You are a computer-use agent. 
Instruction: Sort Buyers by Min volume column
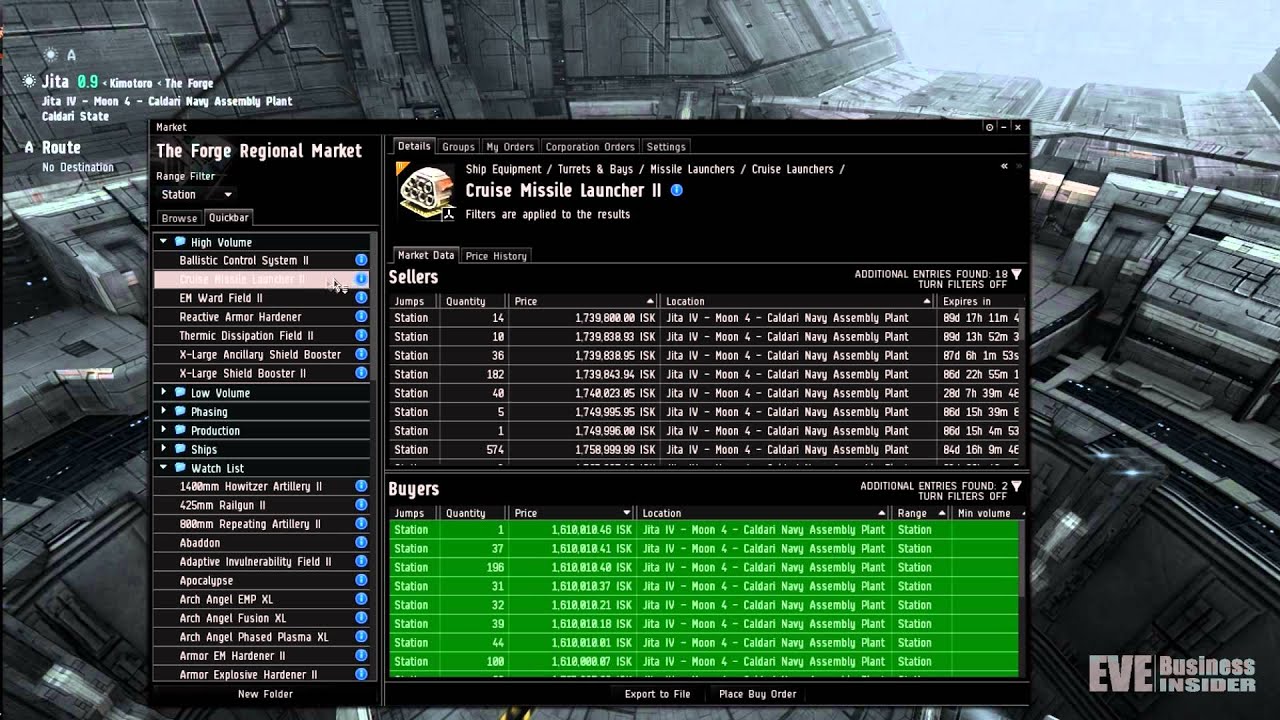(x=988, y=513)
